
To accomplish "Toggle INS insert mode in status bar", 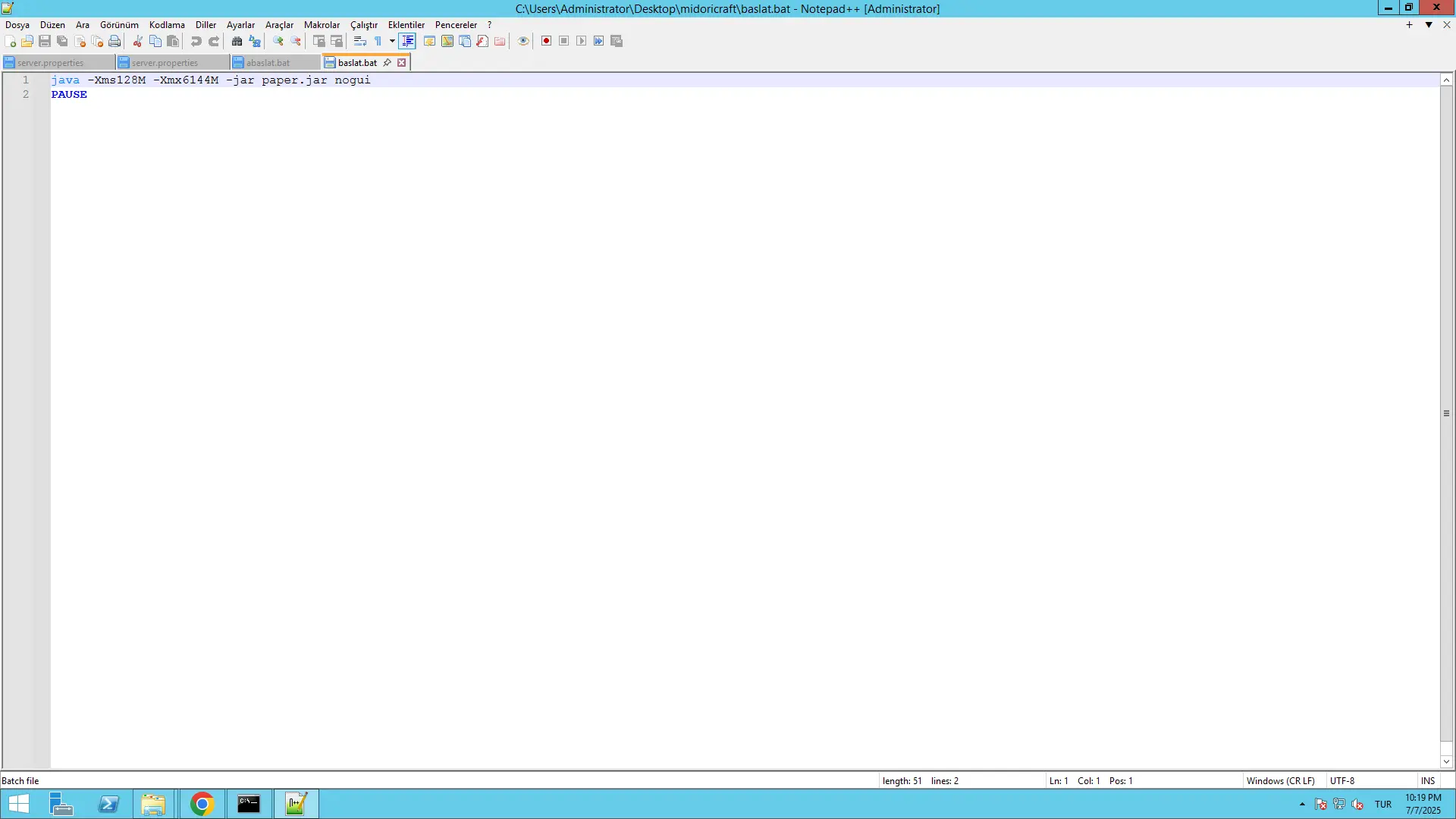I will tap(1428, 780).
